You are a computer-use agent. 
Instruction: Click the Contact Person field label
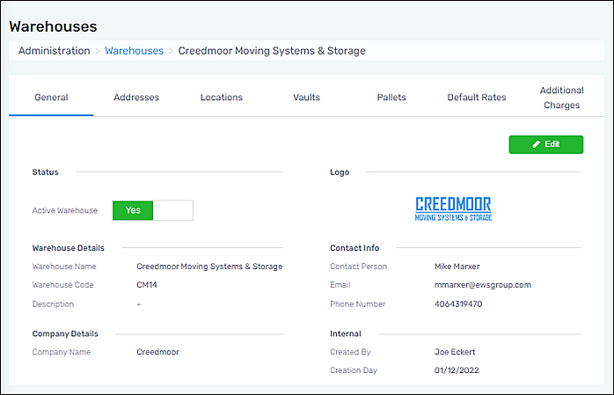(358, 267)
